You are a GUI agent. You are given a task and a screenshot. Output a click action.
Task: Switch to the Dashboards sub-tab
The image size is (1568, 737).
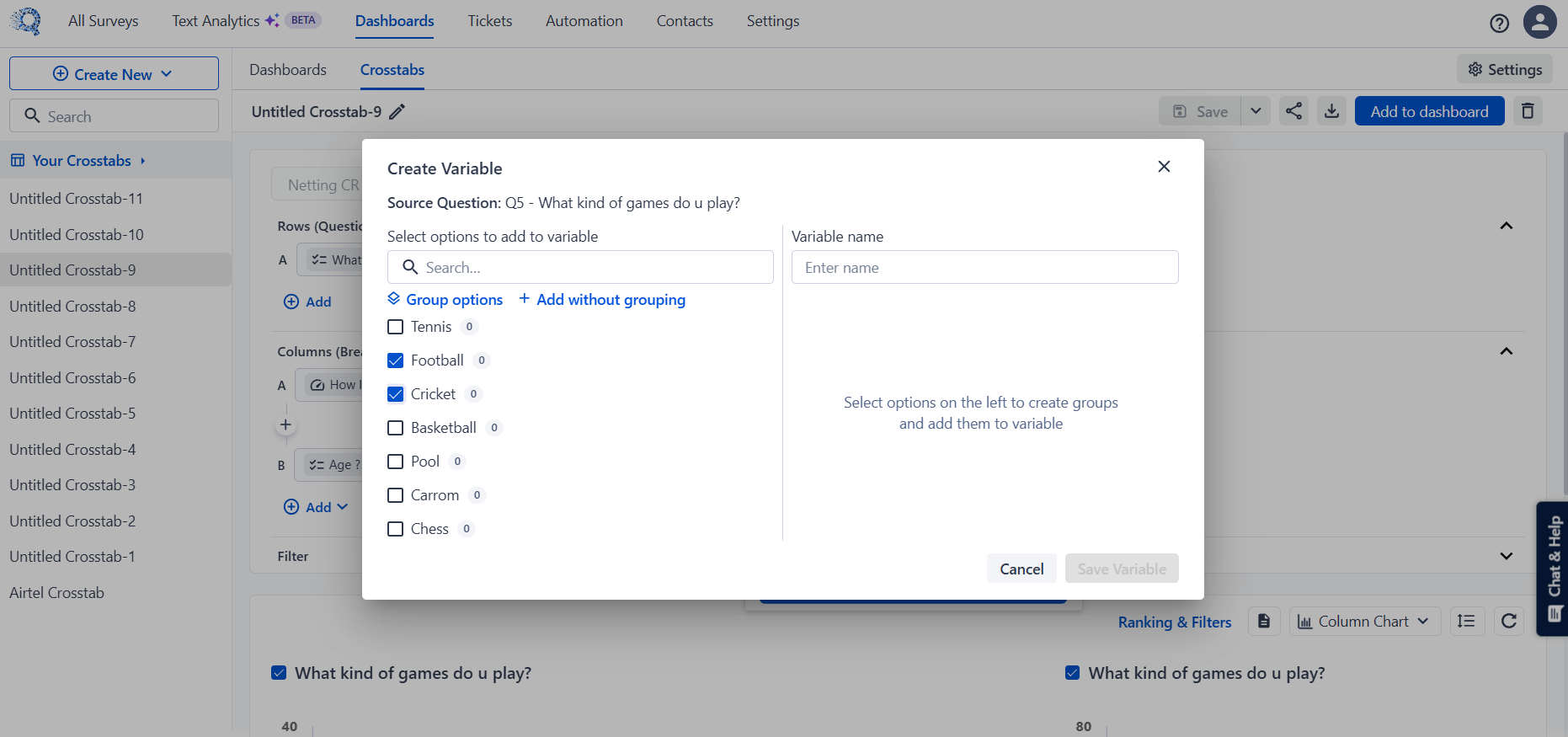tap(288, 70)
